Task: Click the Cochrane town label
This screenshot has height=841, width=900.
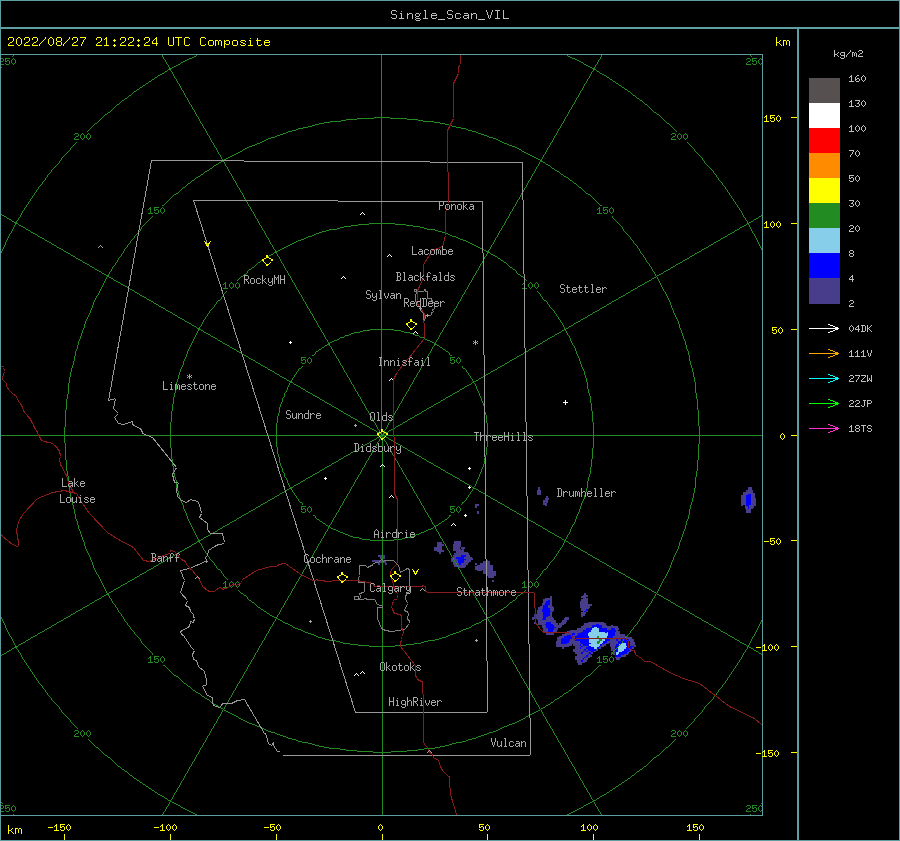Action: pyautogui.click(x=327, y=559)
